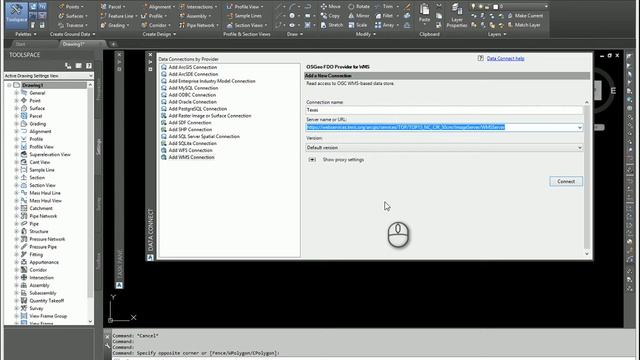Click Add WFS Connection
Screen dimensions: 640x360
click(190, 151)
